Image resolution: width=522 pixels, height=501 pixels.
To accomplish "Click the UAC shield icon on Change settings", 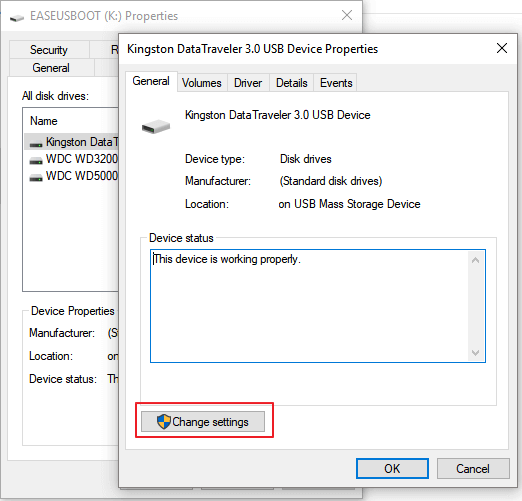I will [164, 422].
